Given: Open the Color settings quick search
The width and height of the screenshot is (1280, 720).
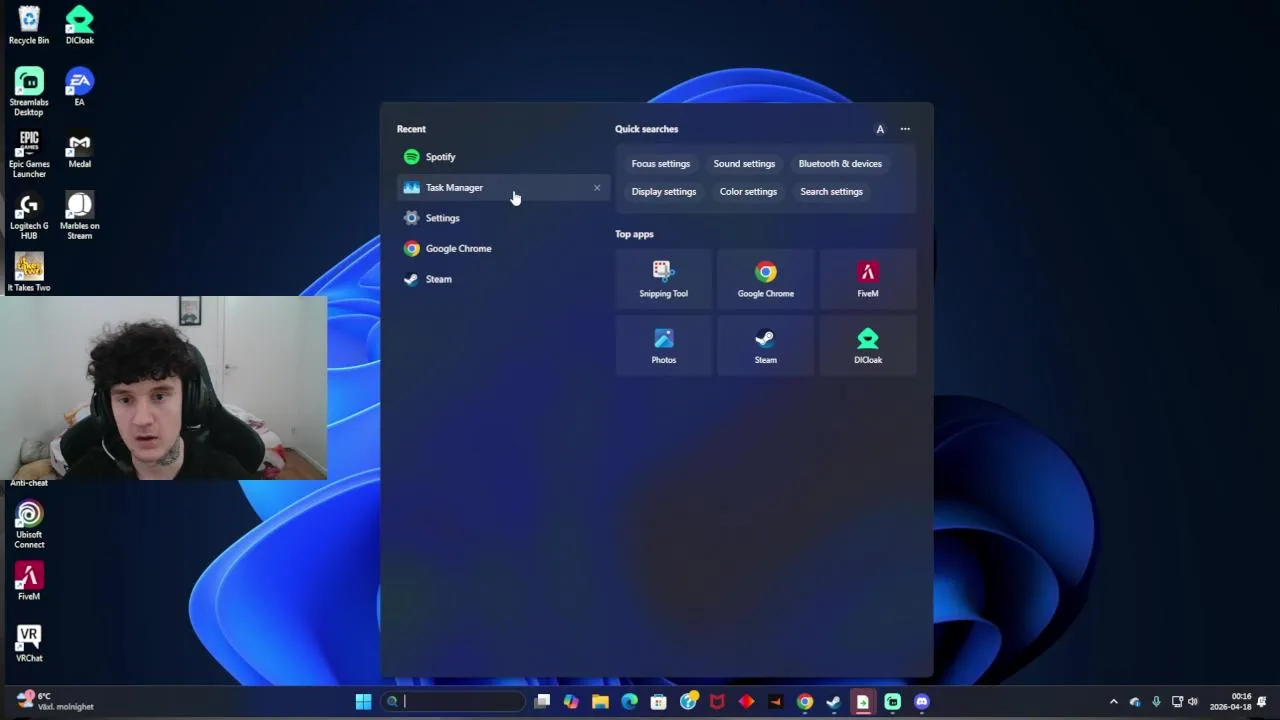Looking at the screenshot, I should [748, 192].
